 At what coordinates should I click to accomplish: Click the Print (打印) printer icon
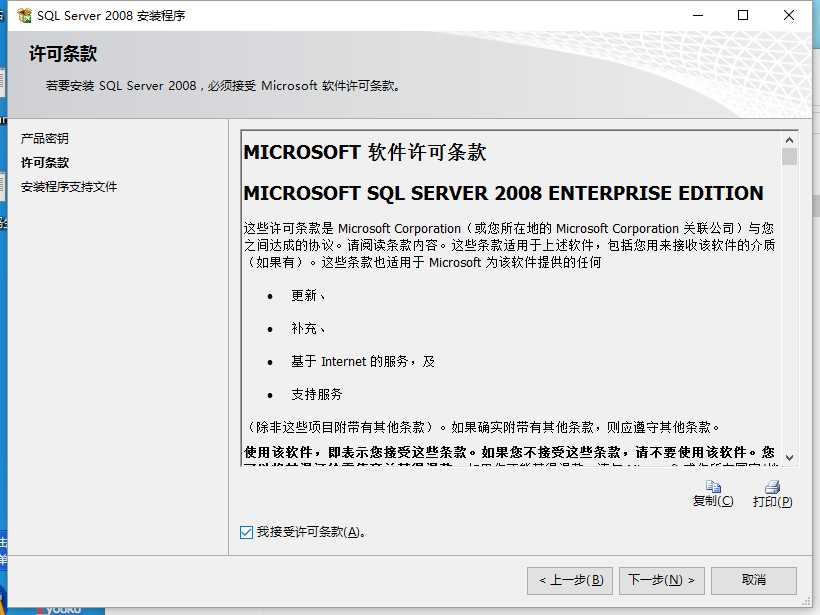click(x=772, y=487)
